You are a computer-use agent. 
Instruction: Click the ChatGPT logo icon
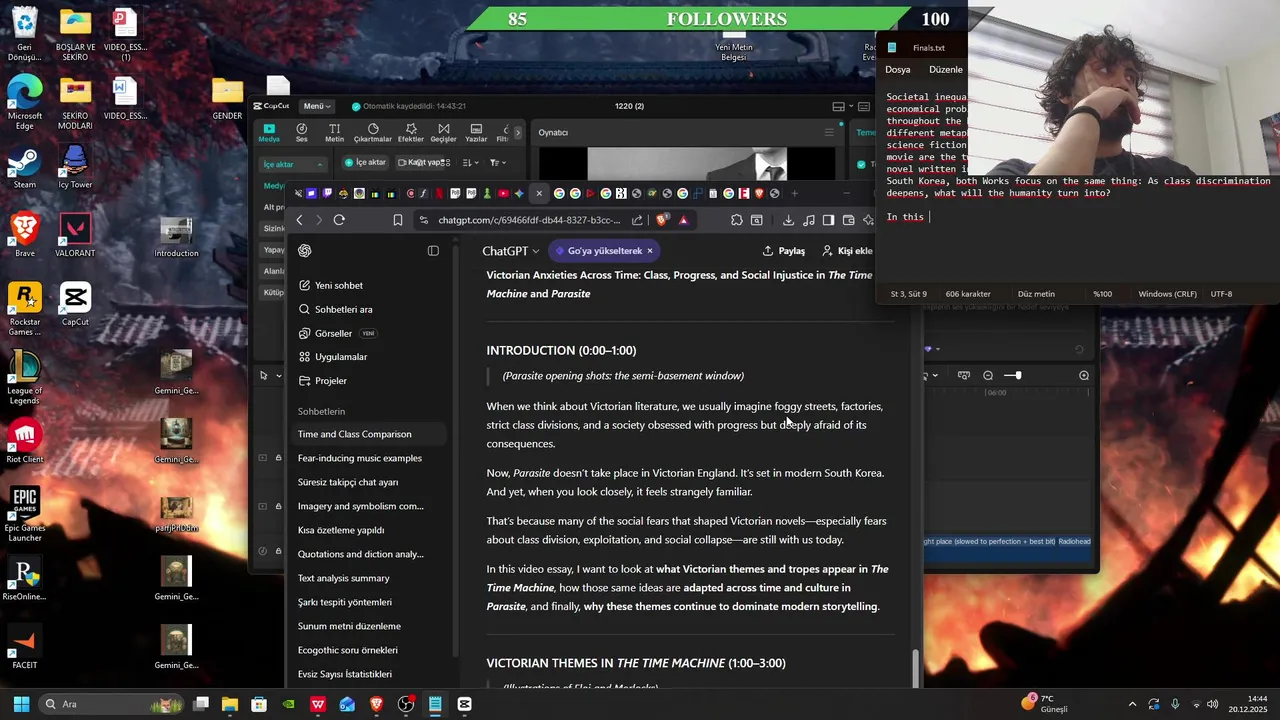tap(305, 251)
